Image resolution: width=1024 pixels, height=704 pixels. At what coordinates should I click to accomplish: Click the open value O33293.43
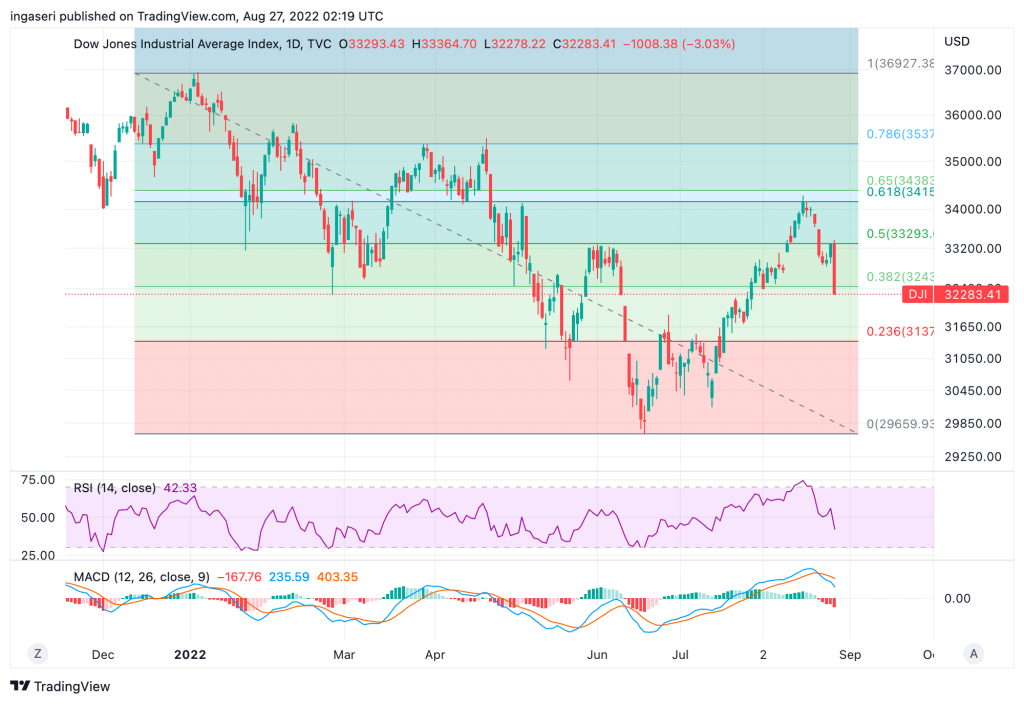(x=372, y=44)
